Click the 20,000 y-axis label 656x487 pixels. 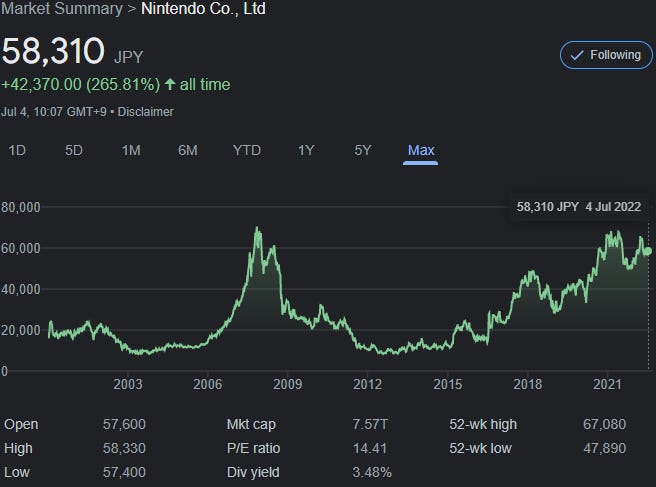point(21,330)
